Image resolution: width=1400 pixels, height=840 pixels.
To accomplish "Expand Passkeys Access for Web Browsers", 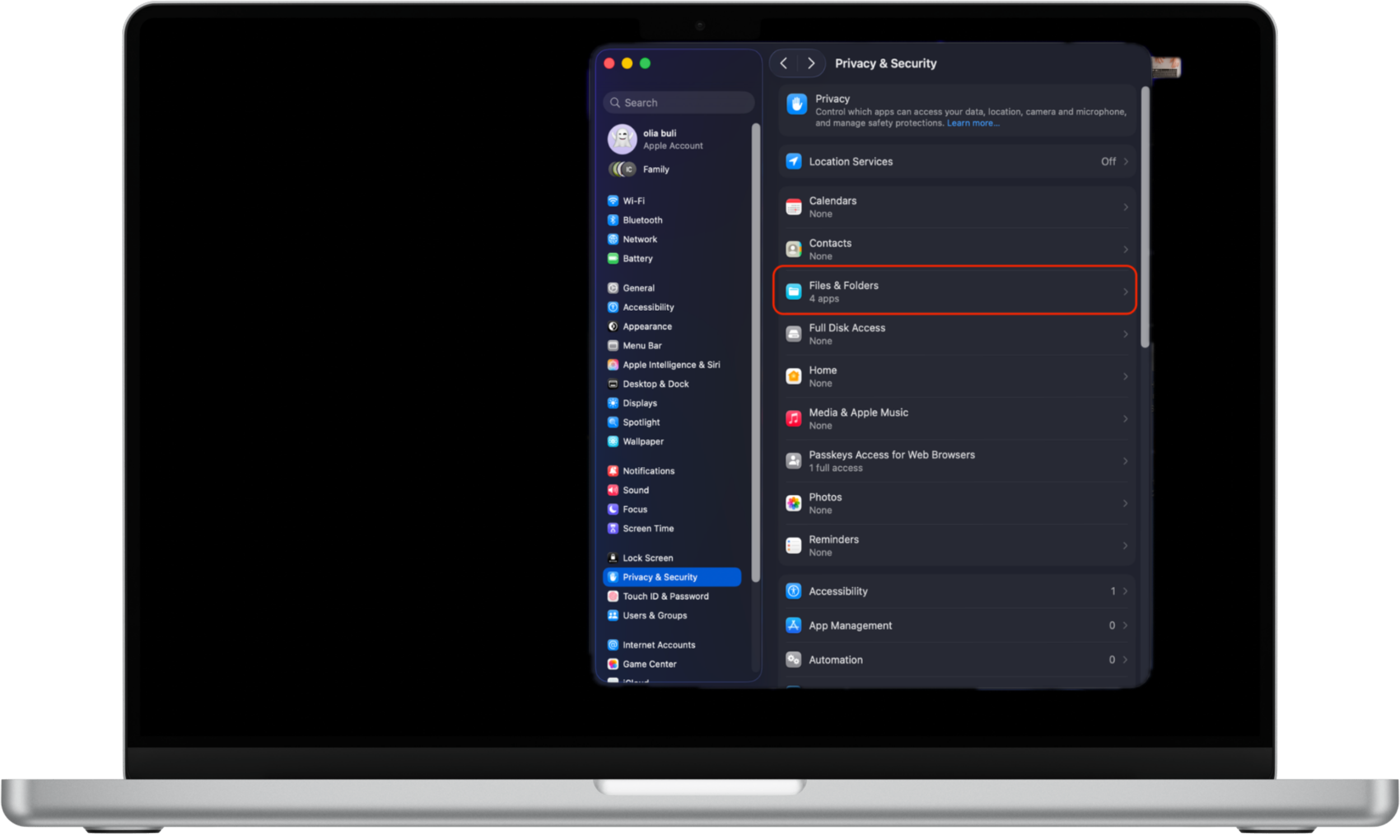I will (1125, 461).
